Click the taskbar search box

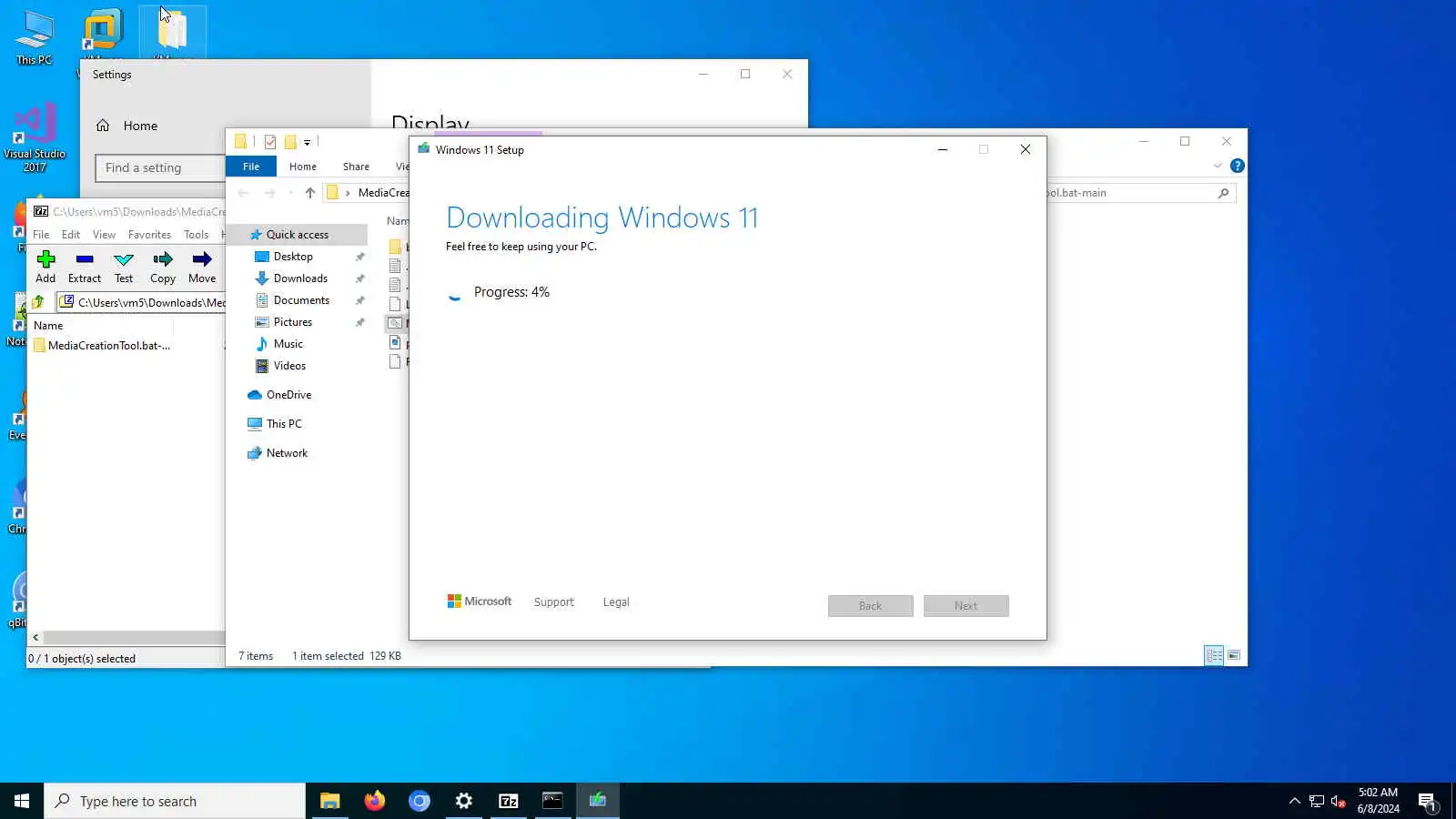175,801
